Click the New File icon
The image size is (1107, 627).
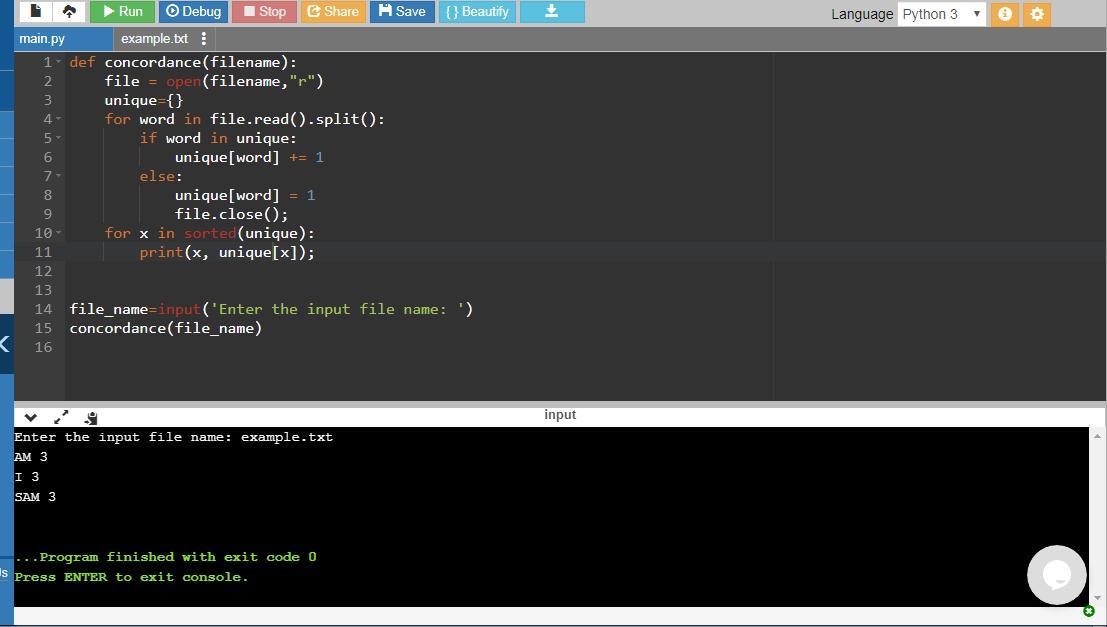click(36, 12)
